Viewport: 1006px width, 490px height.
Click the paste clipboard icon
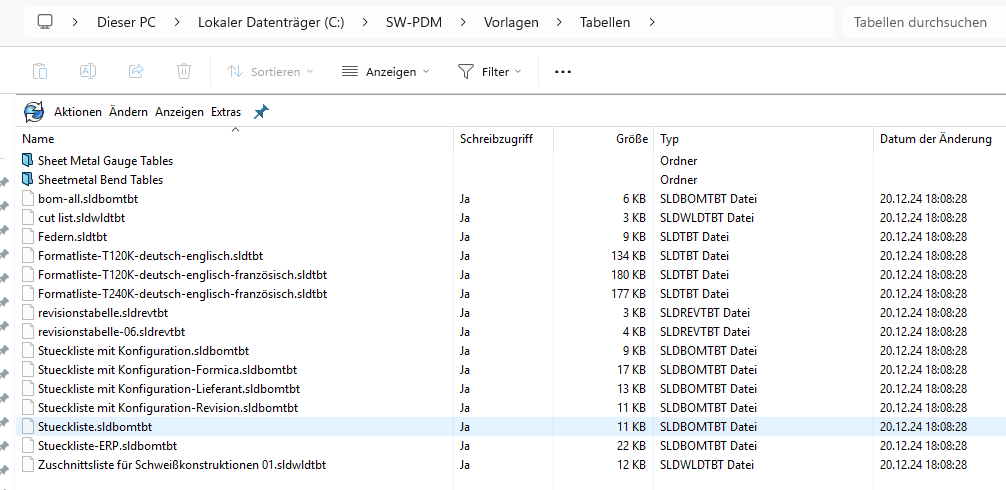[40, 71]
